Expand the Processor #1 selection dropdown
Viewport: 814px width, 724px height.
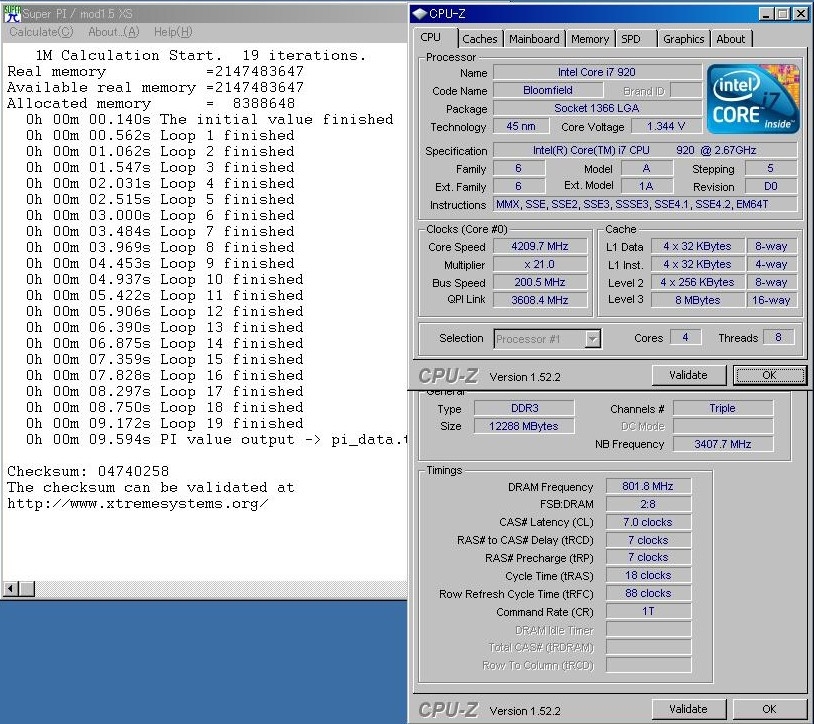[592, 339]
